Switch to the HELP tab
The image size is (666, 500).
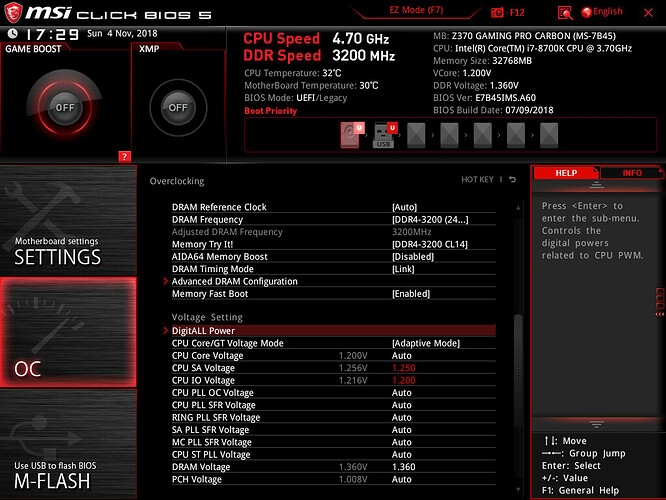pos(566,173)
